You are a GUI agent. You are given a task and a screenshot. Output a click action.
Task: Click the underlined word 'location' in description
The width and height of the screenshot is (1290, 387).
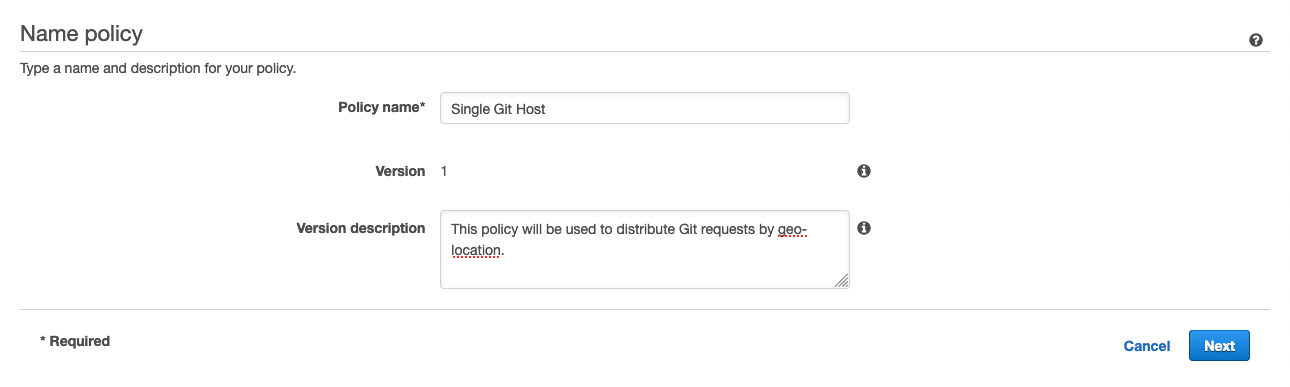tap(475, 250)
